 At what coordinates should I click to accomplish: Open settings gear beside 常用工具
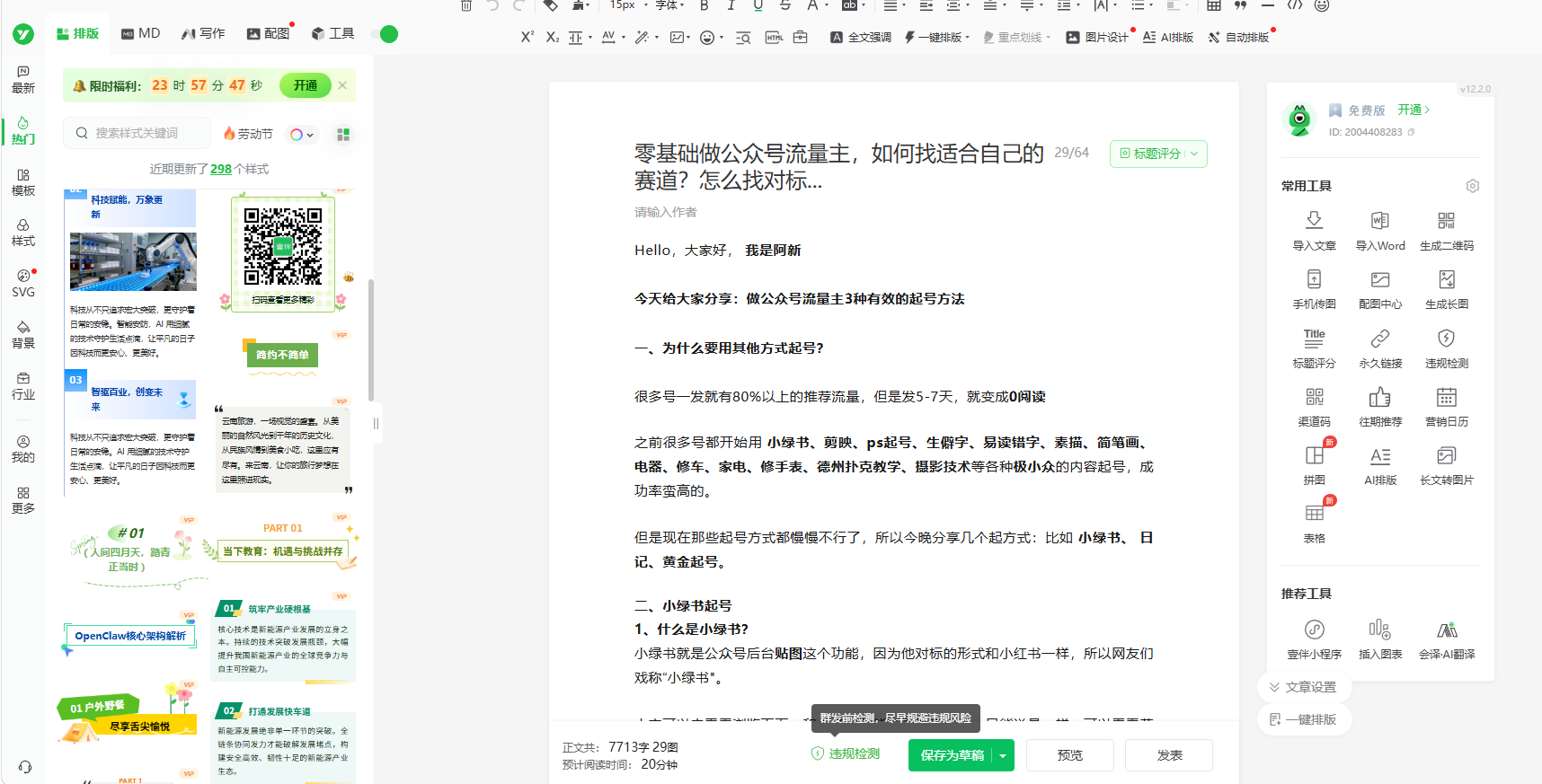[1472, 186]
